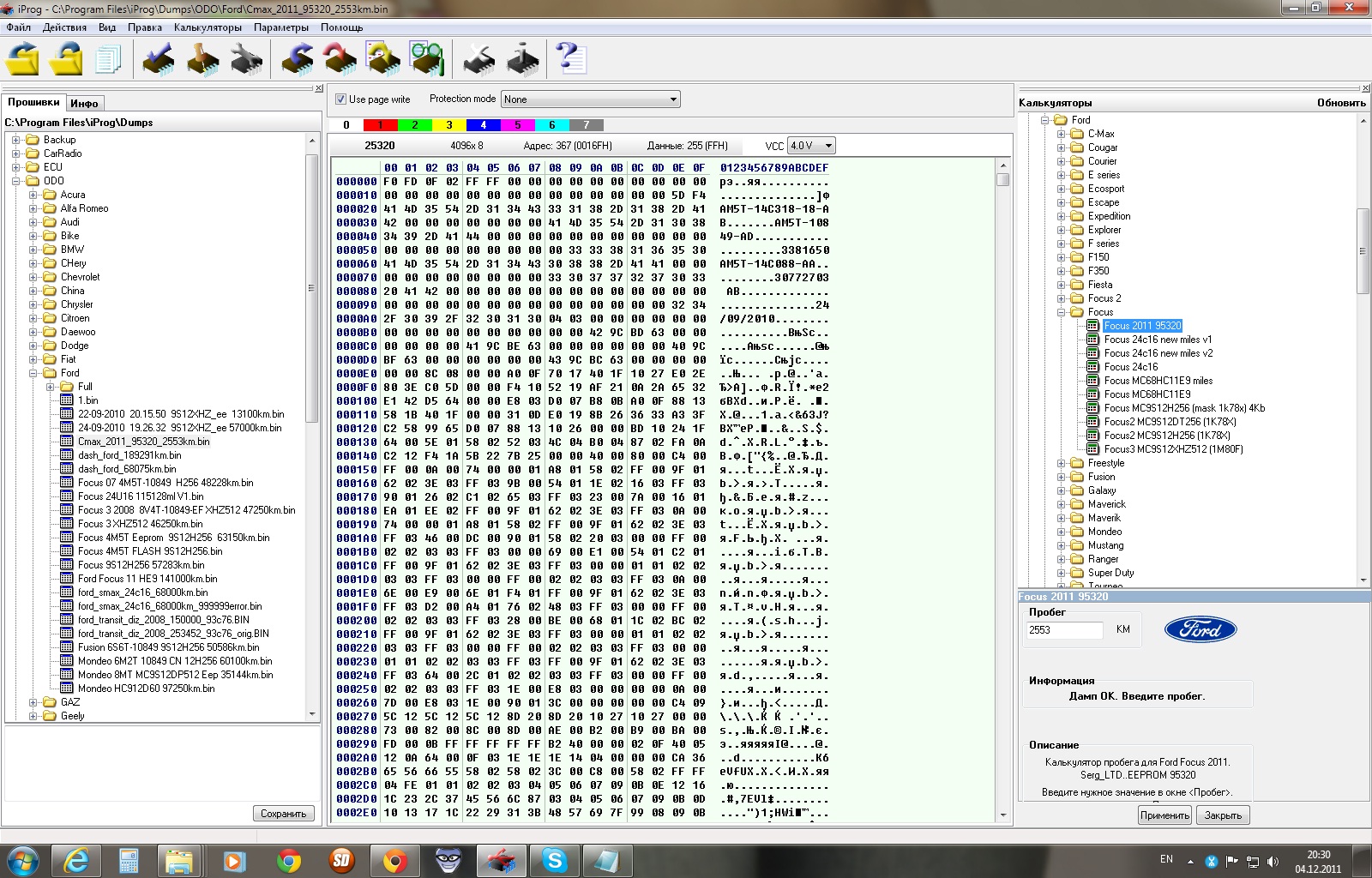Open the VCC voltage dropdown
1372x878 pixels.
point(811,146)
